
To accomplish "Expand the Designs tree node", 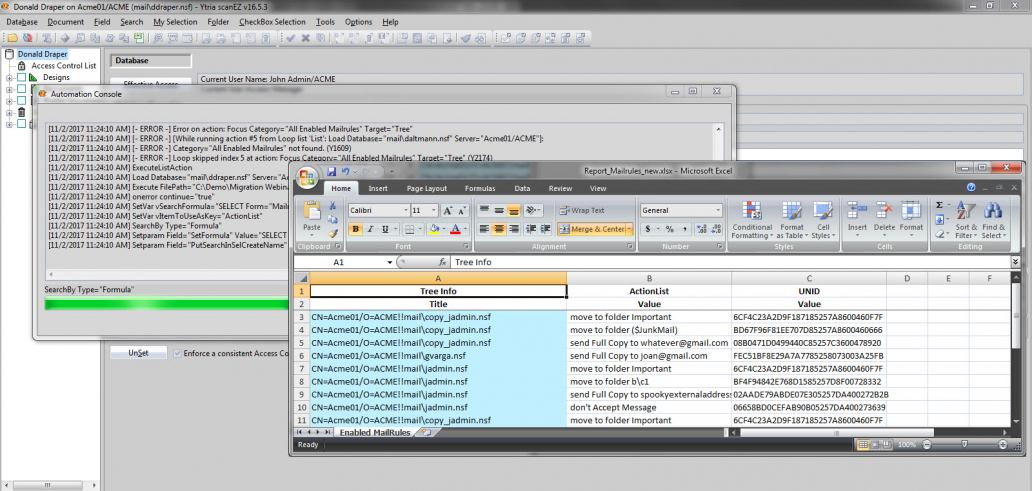I will click(9, 78).
